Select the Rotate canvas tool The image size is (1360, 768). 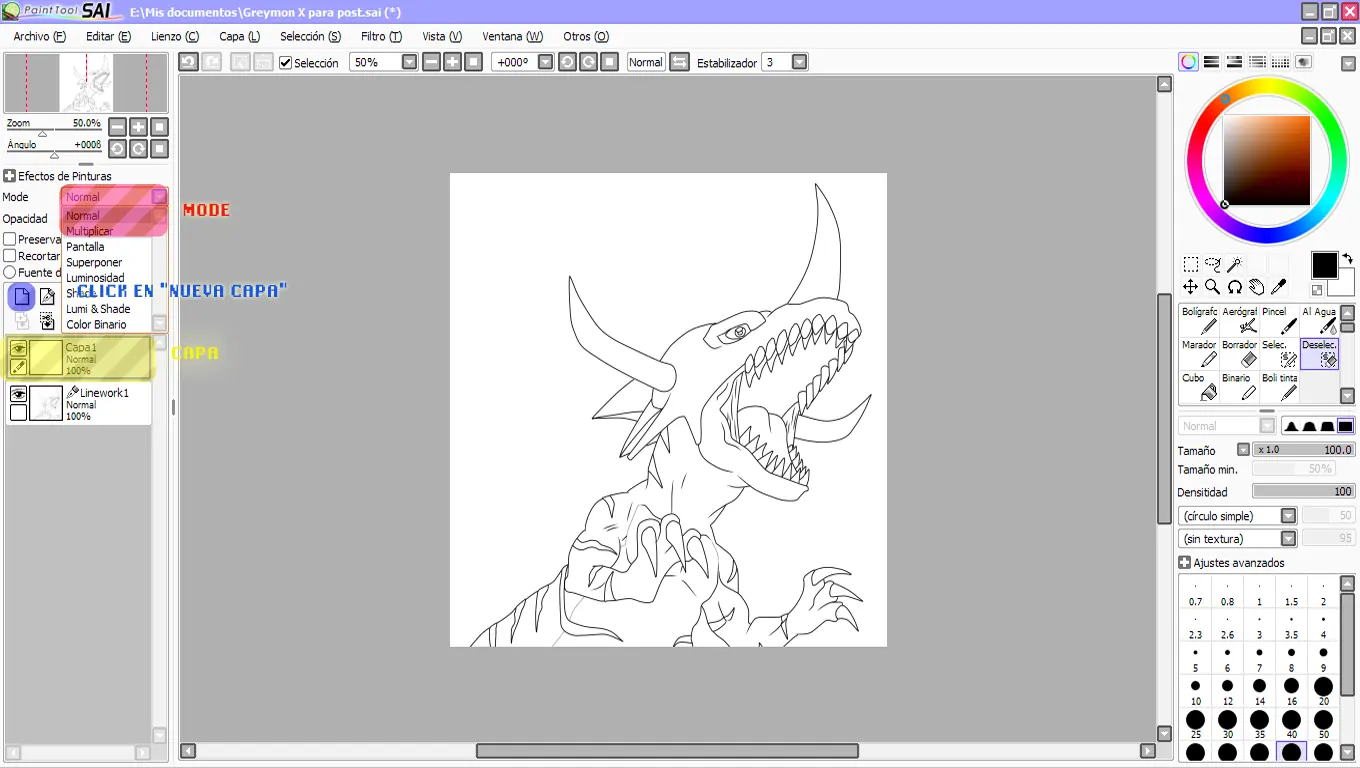(x=1234, y=287)
